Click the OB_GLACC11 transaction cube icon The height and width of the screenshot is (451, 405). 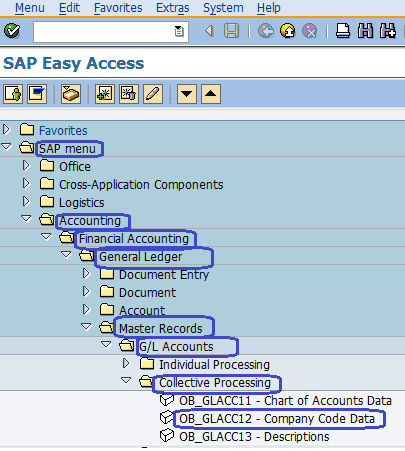tap(167, 400)
